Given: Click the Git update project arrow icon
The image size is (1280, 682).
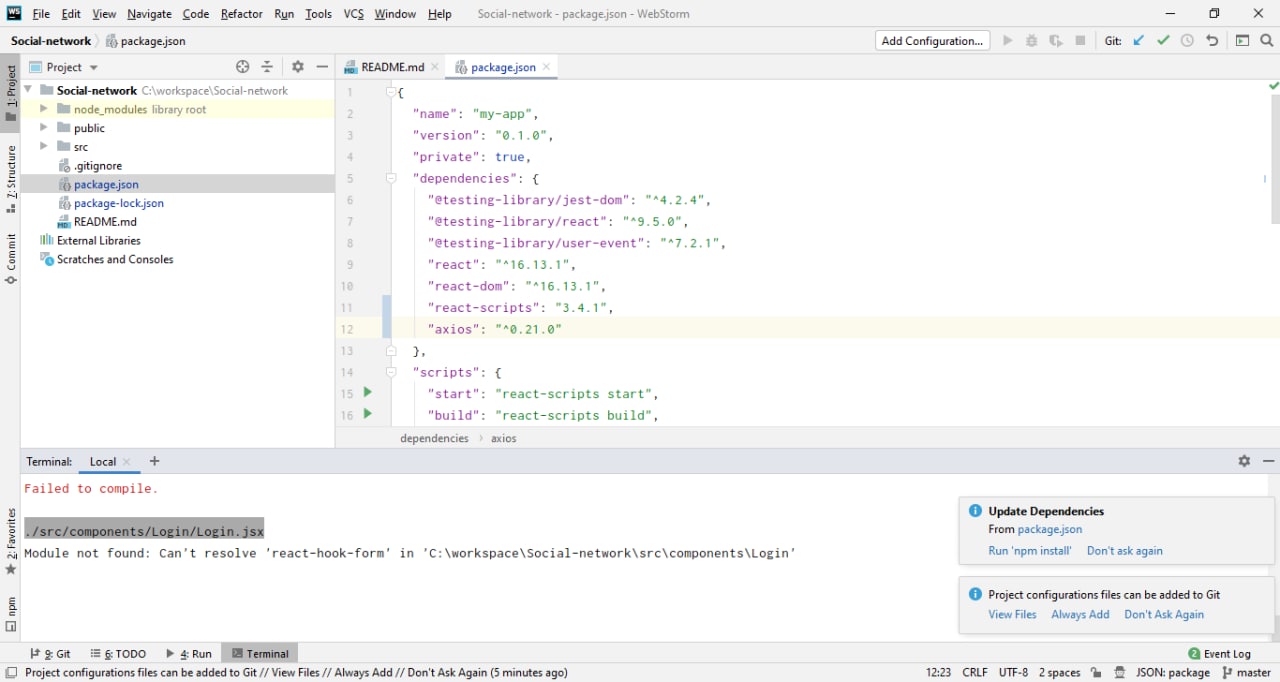Looking at the screenshot, I should 1139,41.
